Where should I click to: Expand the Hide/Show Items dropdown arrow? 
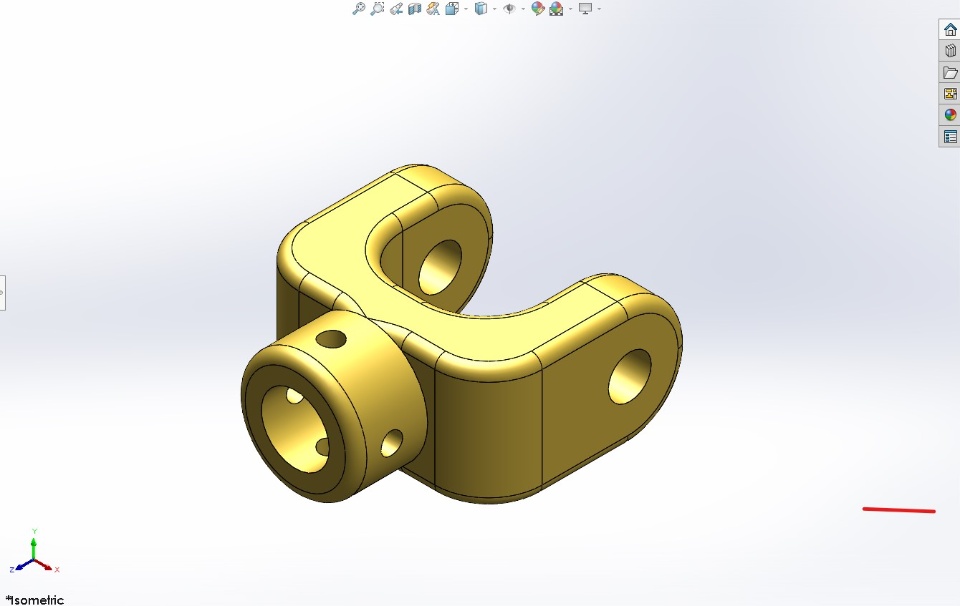tap(523, 9)
